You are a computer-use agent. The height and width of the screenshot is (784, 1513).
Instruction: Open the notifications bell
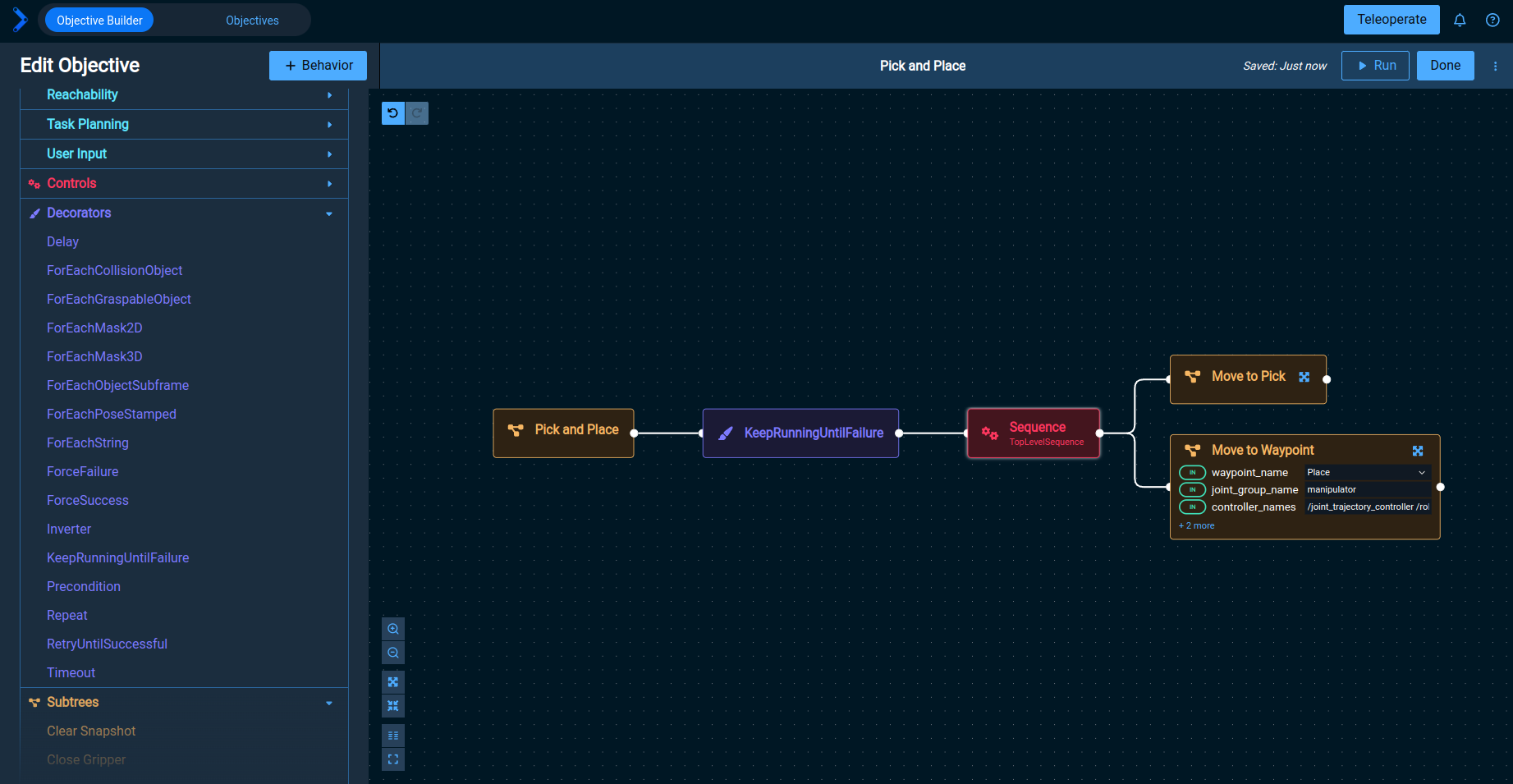(1460, 21)
